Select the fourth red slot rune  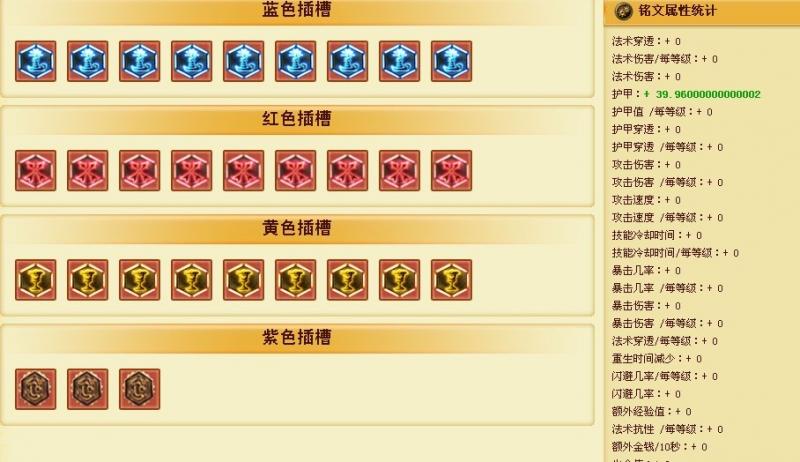(x=191, y=170)
